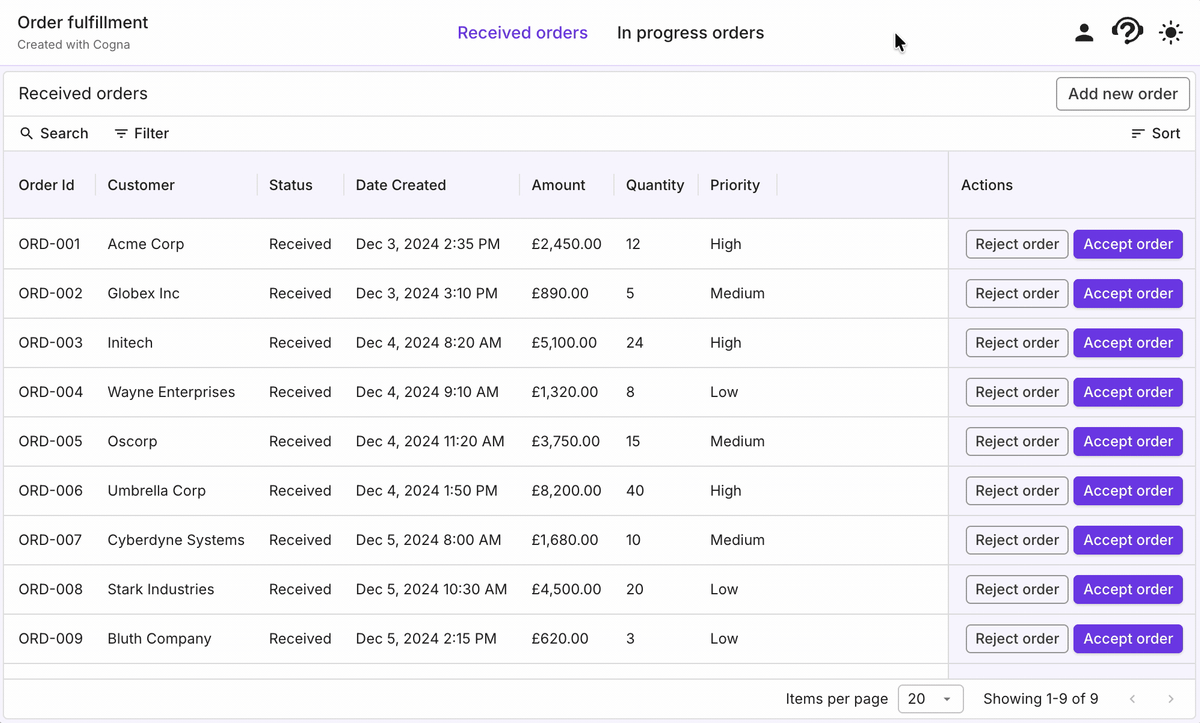The image size is (1200, 723).
Task: Click the Order Id column header
Action: click(47, 185)
